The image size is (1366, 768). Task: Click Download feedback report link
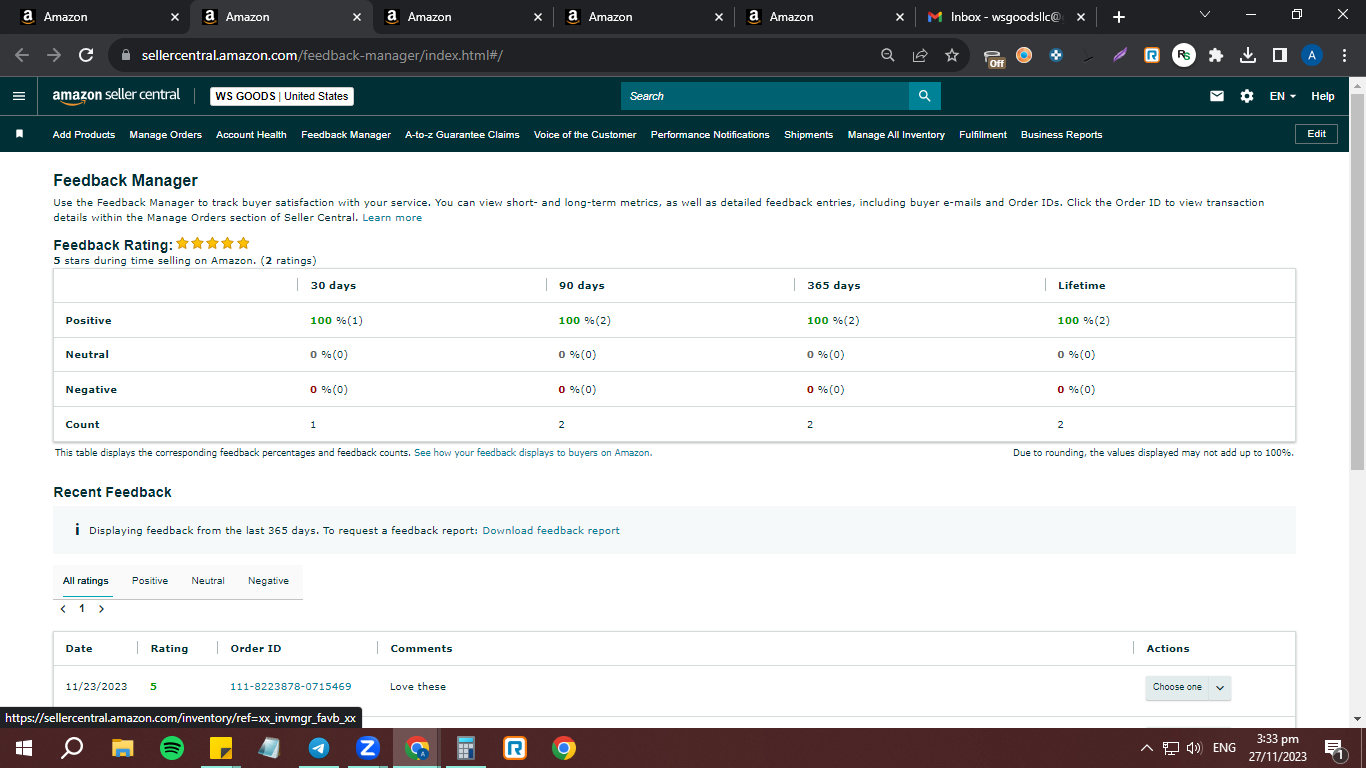pyautogui.click(x=551, y=530)
